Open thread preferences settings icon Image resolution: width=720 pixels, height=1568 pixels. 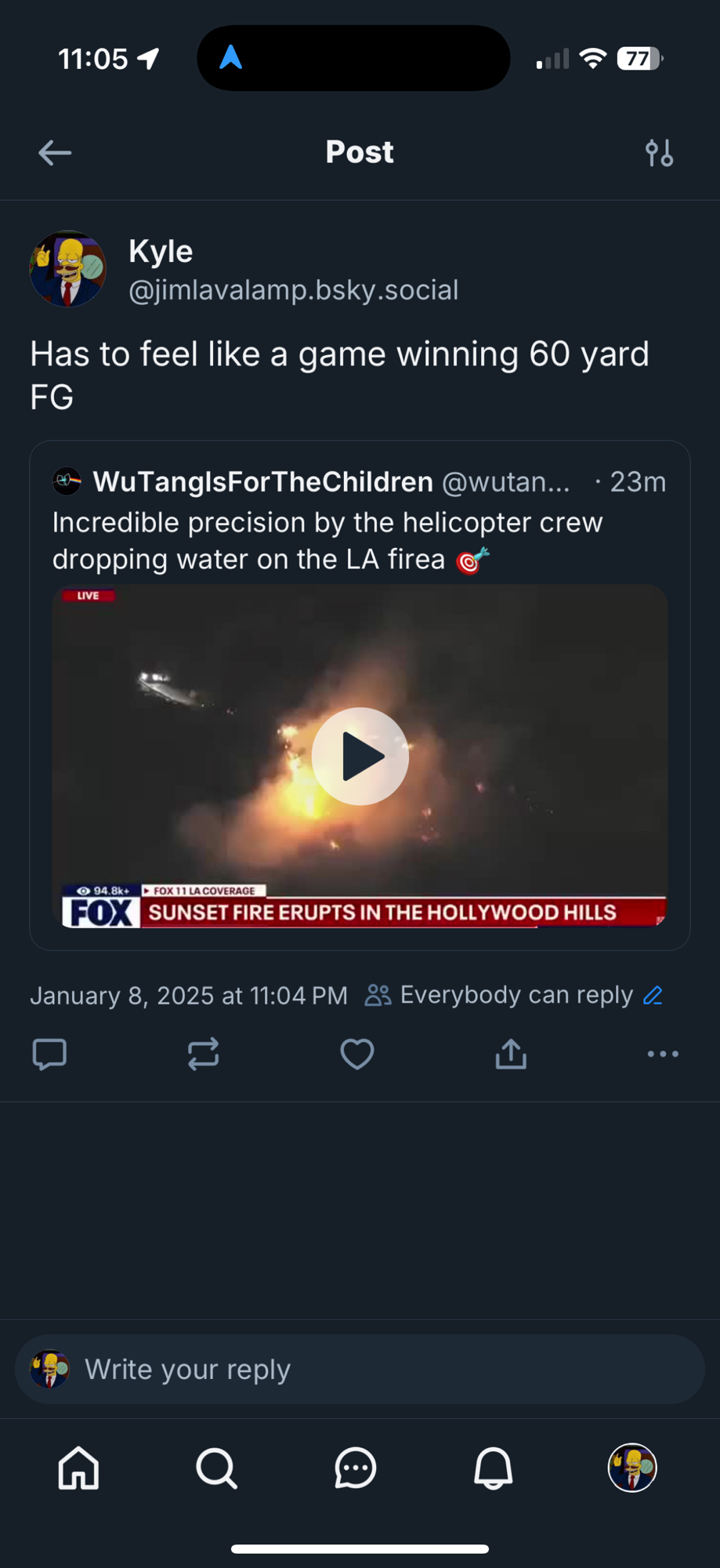(x=659, y=153)
